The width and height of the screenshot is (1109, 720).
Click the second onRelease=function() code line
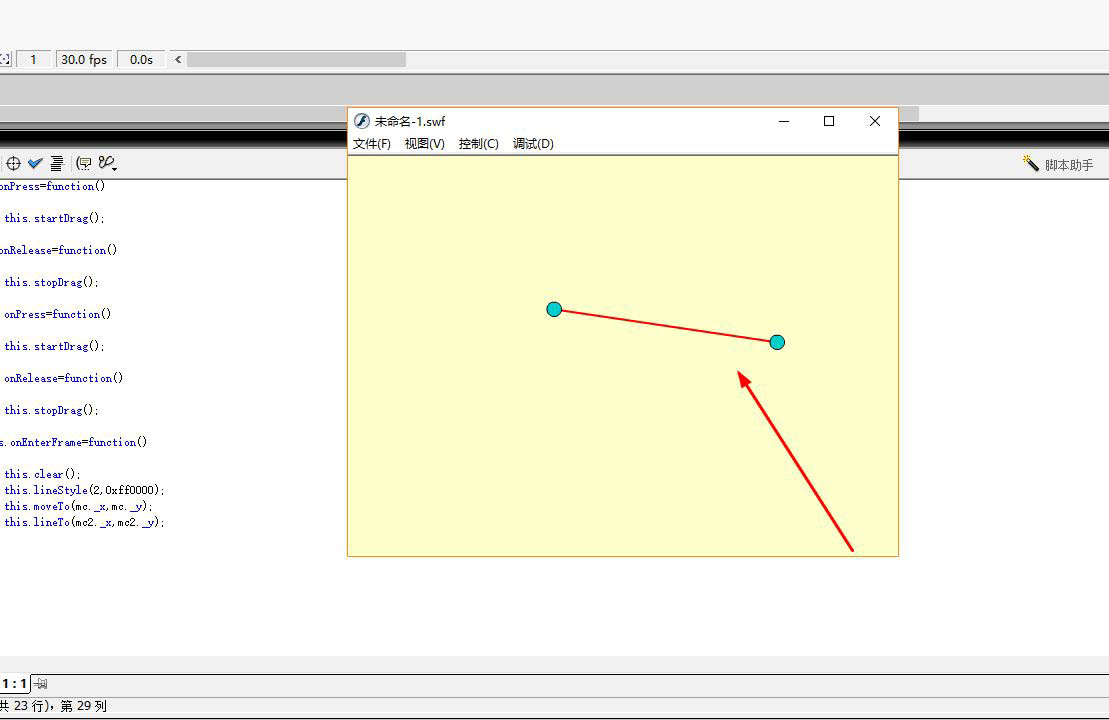point(64,378)
